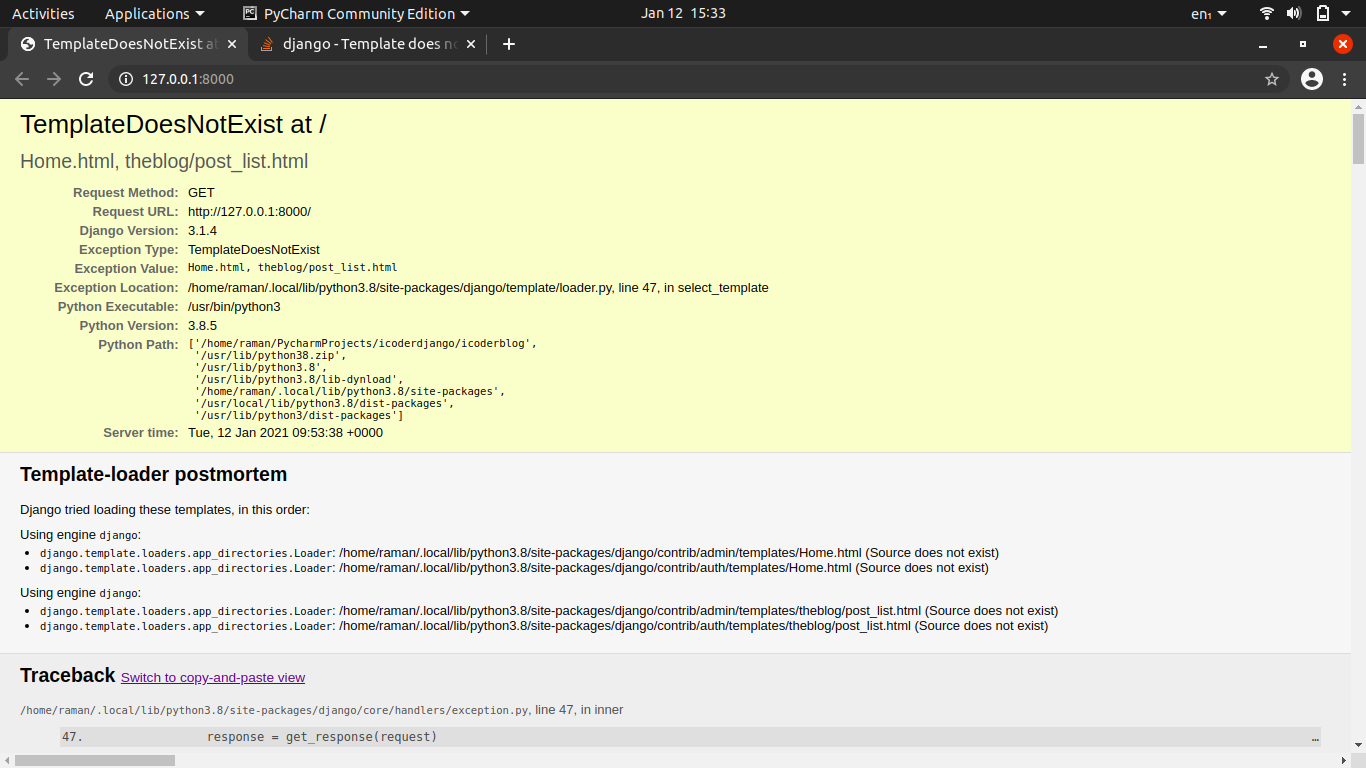Switch to the TemplateDoesNotExist tab
The image size is (1366, 768).
130,44
